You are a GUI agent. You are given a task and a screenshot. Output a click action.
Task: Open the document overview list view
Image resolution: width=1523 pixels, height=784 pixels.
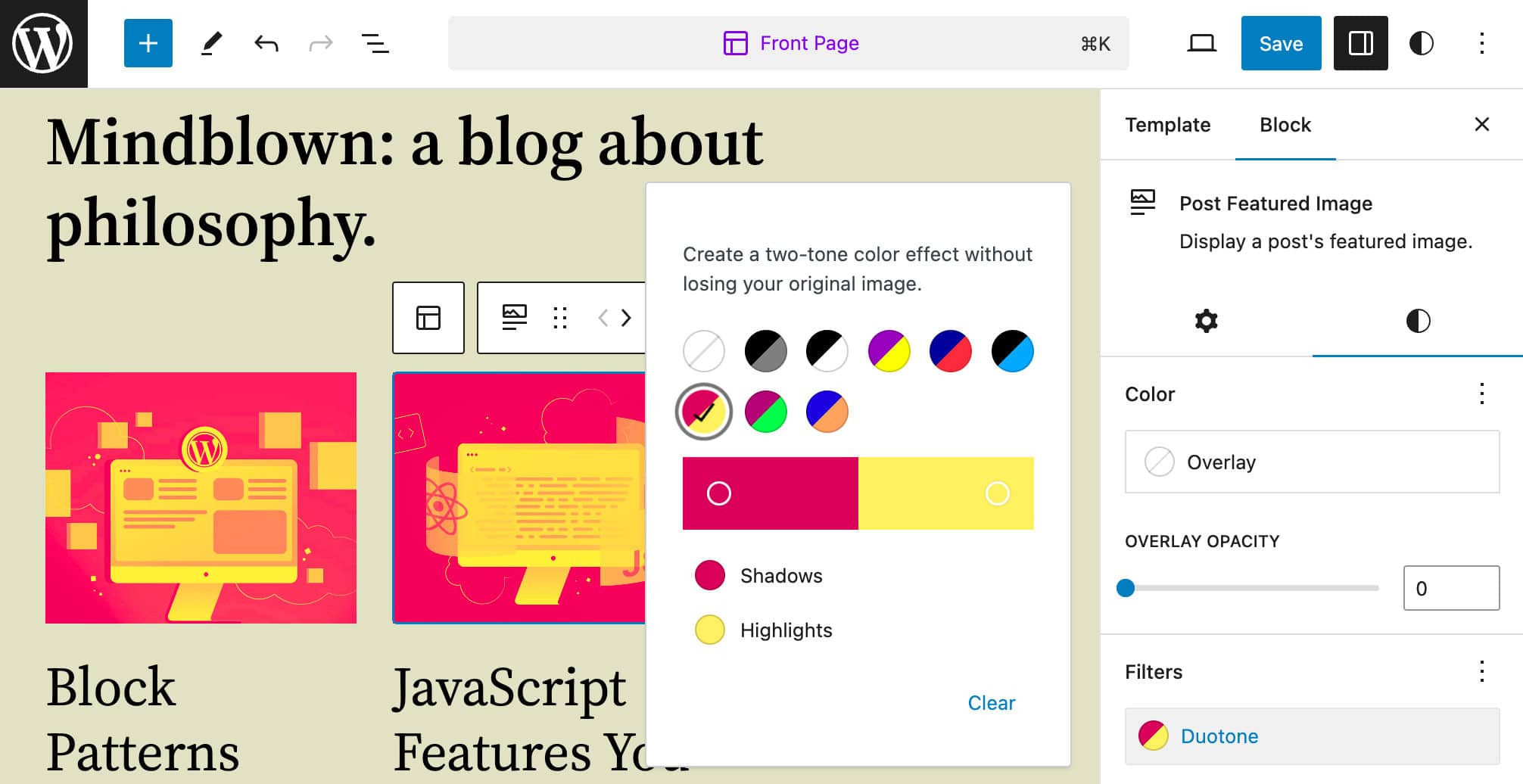pyautogui.click(x=375, y=43)
